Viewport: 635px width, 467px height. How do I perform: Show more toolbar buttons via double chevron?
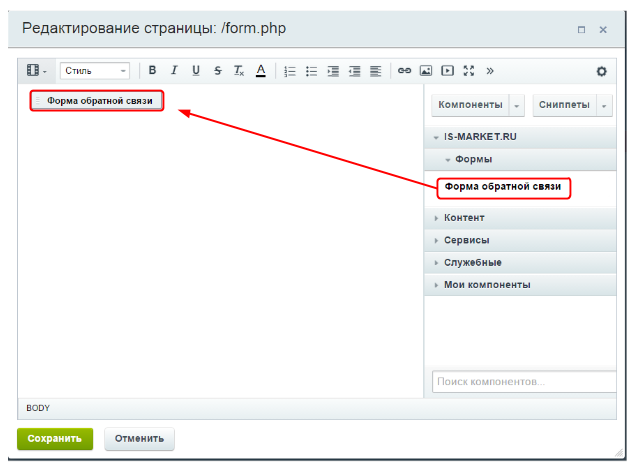[x=490, y=71]
